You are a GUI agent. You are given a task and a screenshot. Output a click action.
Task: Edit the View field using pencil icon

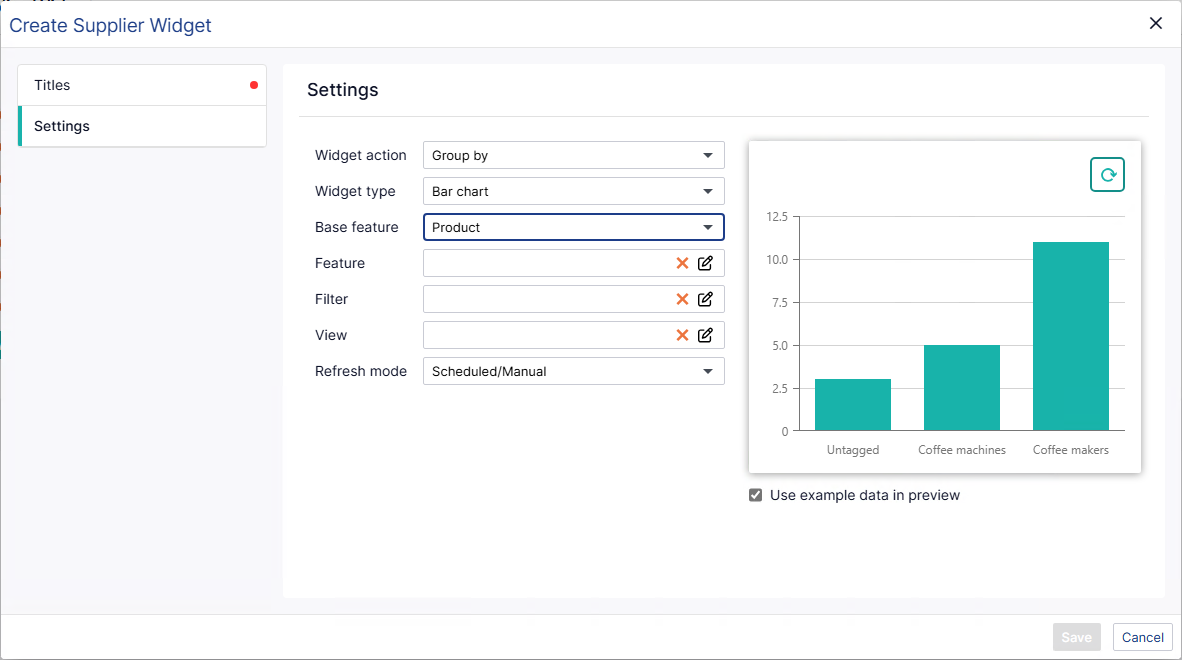click(705, 335)
